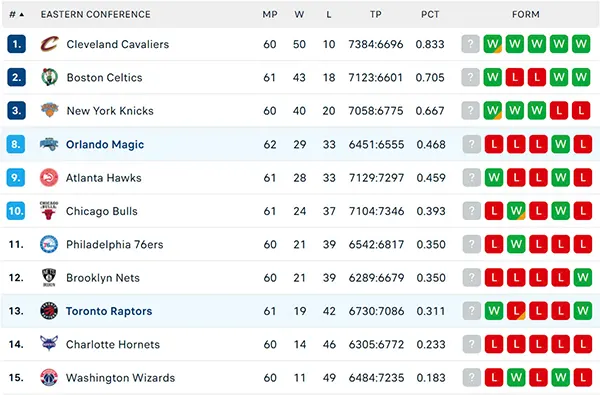Click the Chicago Bulls logo
Screen dimensions: 600x395
(x=49, y=211)
